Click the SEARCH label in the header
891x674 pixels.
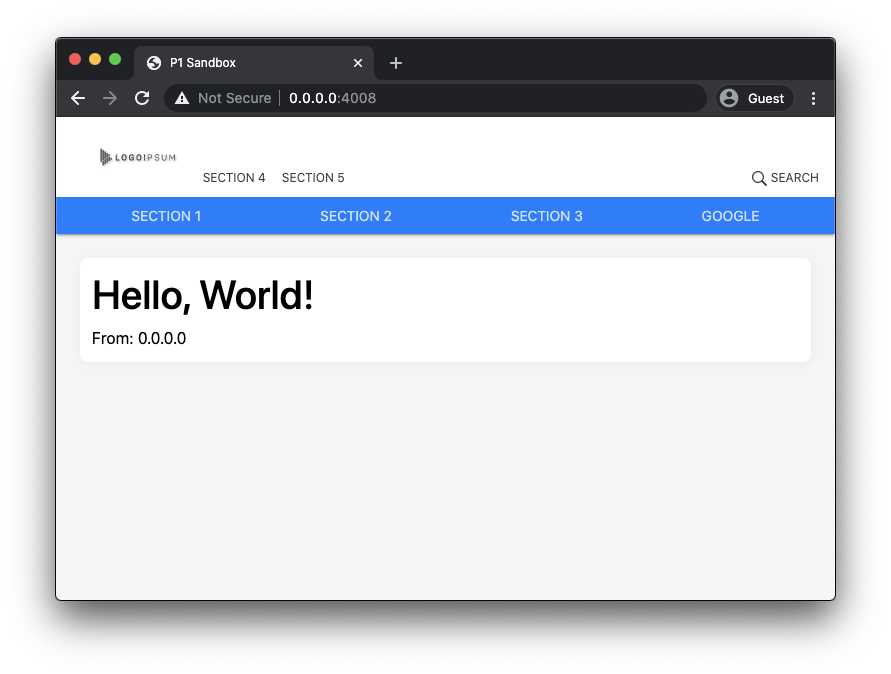(x=794, y=178)
